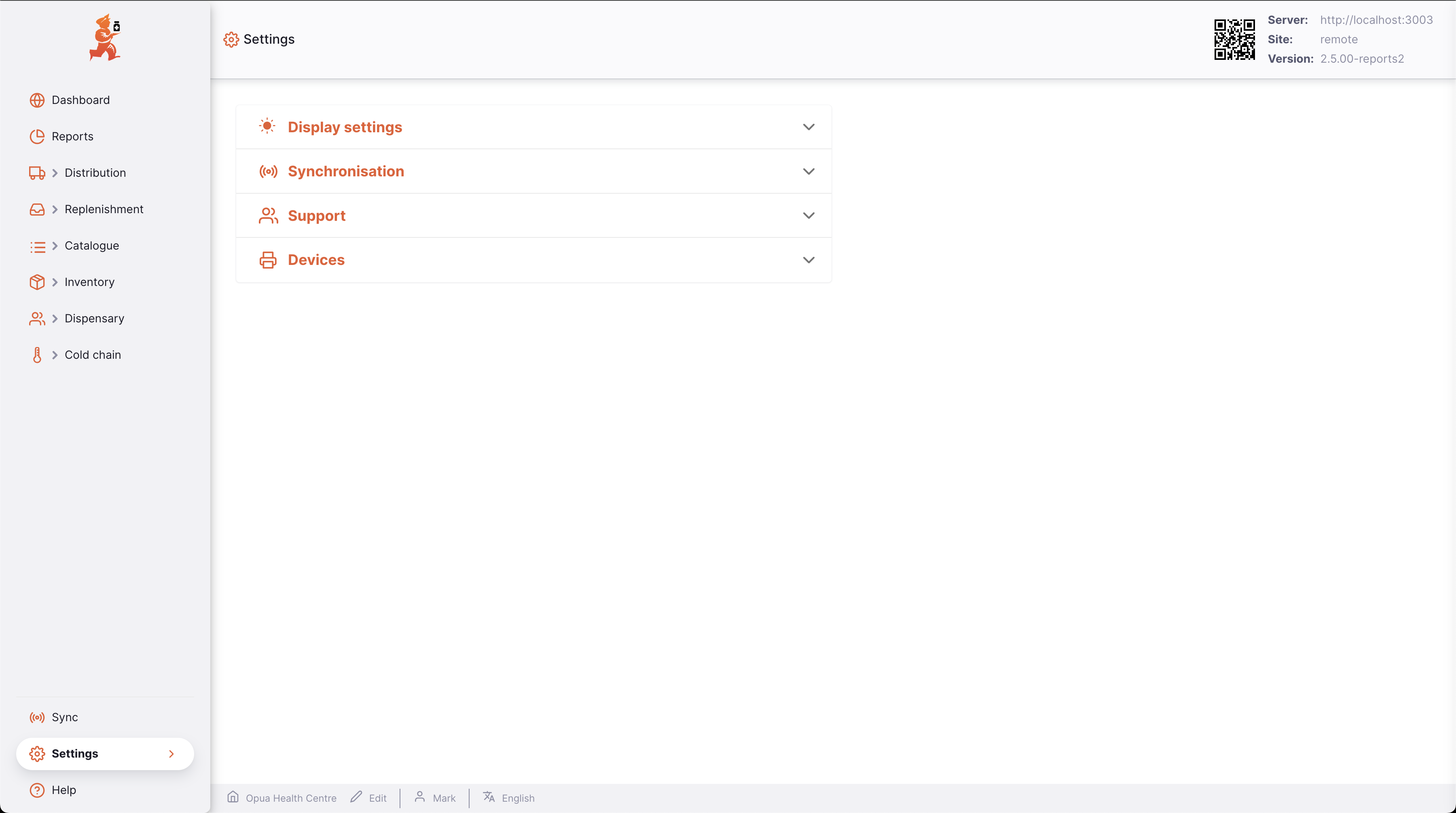Click the English language button
The image size is (1456, 813).
pyautogui.click(x=509, y=797)
